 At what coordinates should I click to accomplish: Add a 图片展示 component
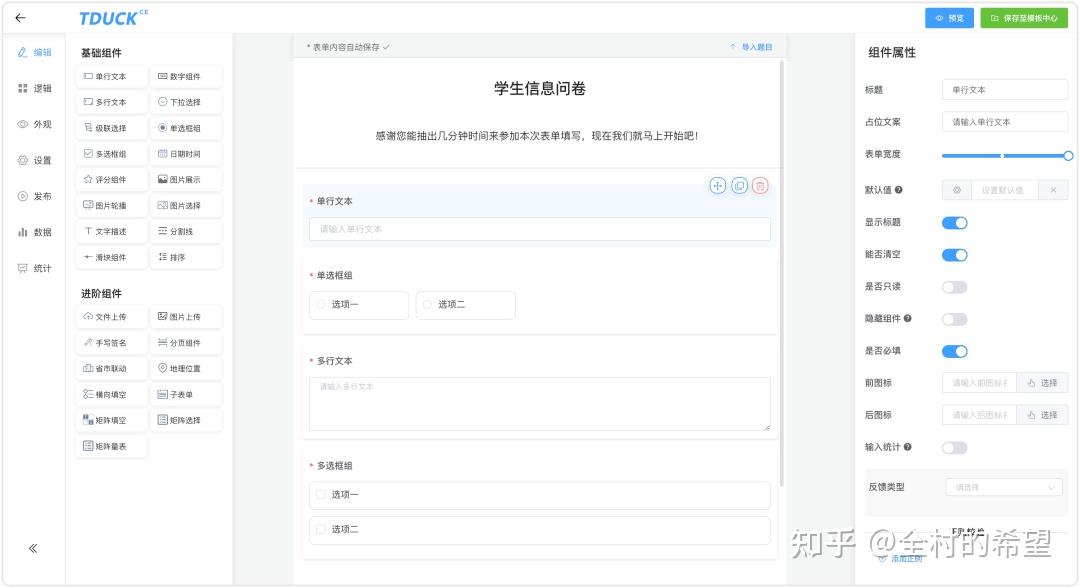coord(186,180)
